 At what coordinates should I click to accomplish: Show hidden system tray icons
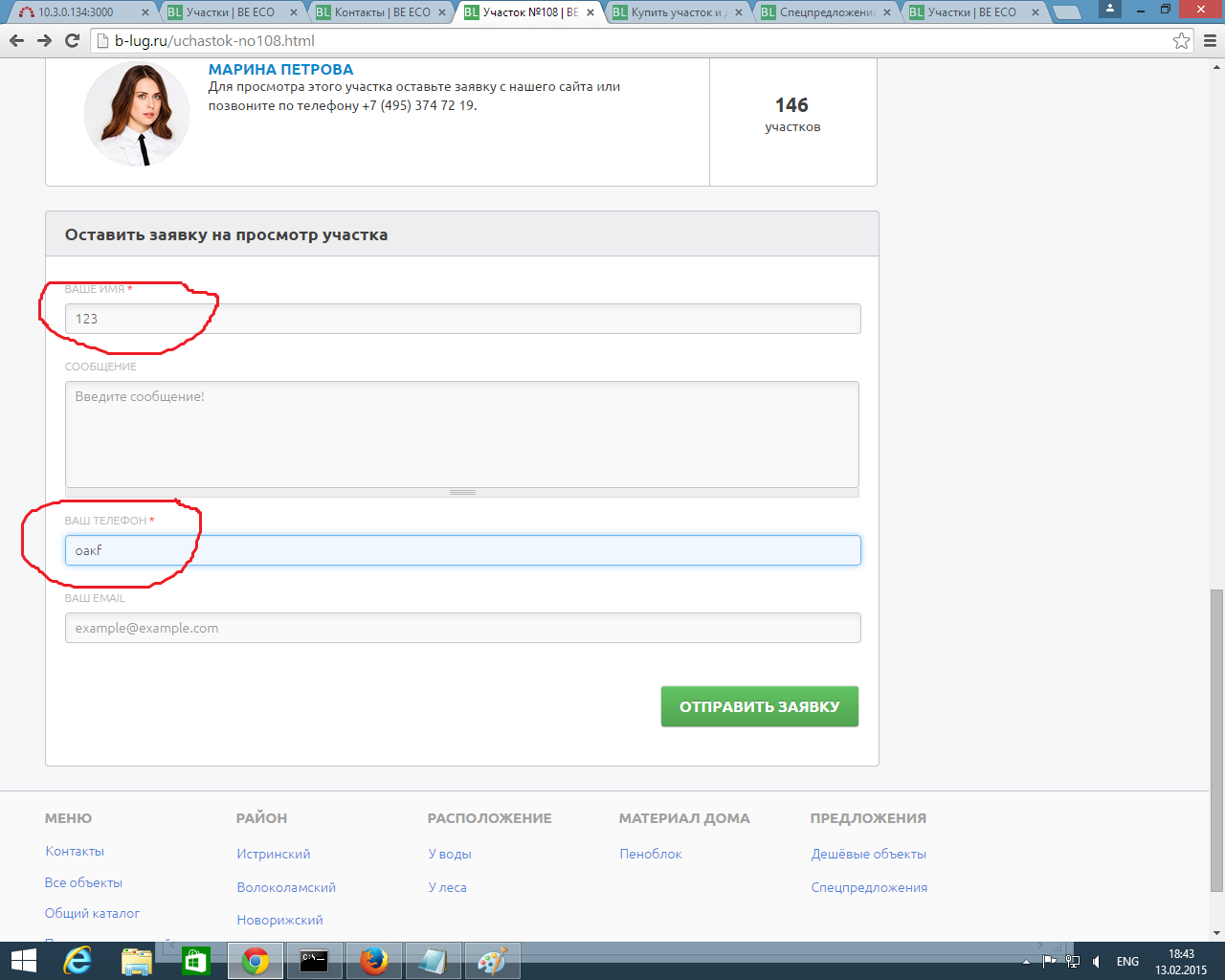coord(1026,962)
